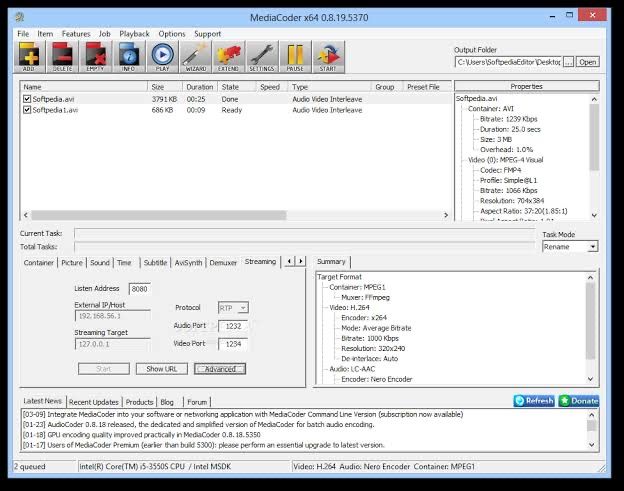Click the ADD toolbar icon
The height and width of the screenshot is (491, 624).
click(29, 57)
